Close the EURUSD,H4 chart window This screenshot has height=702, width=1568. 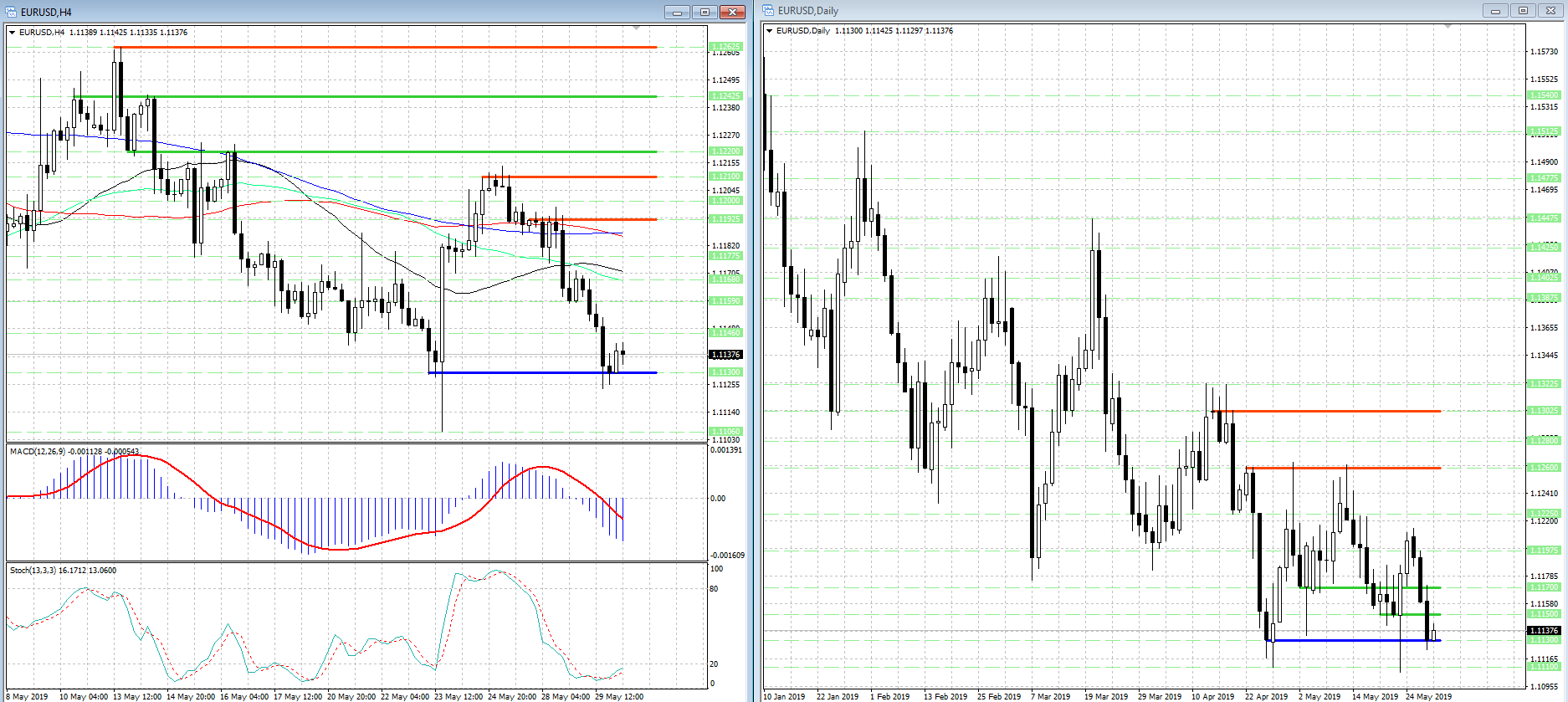click(x=732, y=12)
